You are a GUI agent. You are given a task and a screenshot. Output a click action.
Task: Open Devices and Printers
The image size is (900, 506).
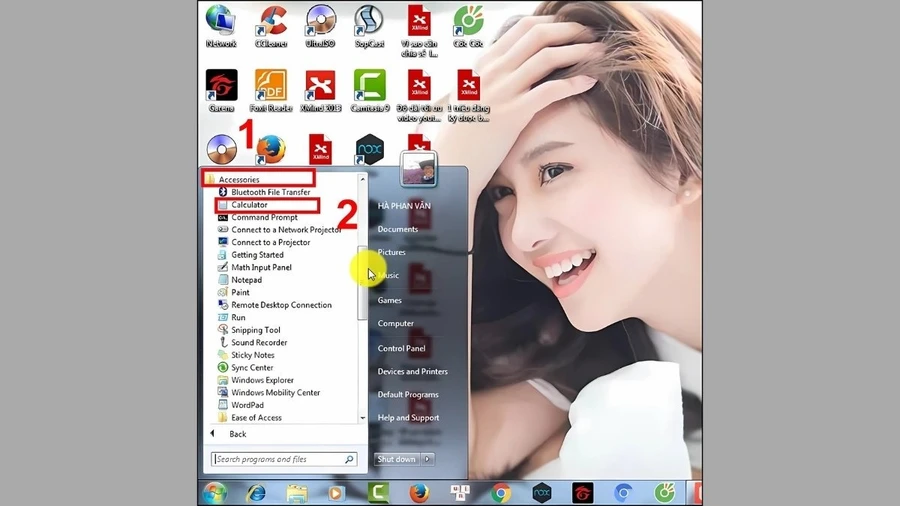click(412, 371)
